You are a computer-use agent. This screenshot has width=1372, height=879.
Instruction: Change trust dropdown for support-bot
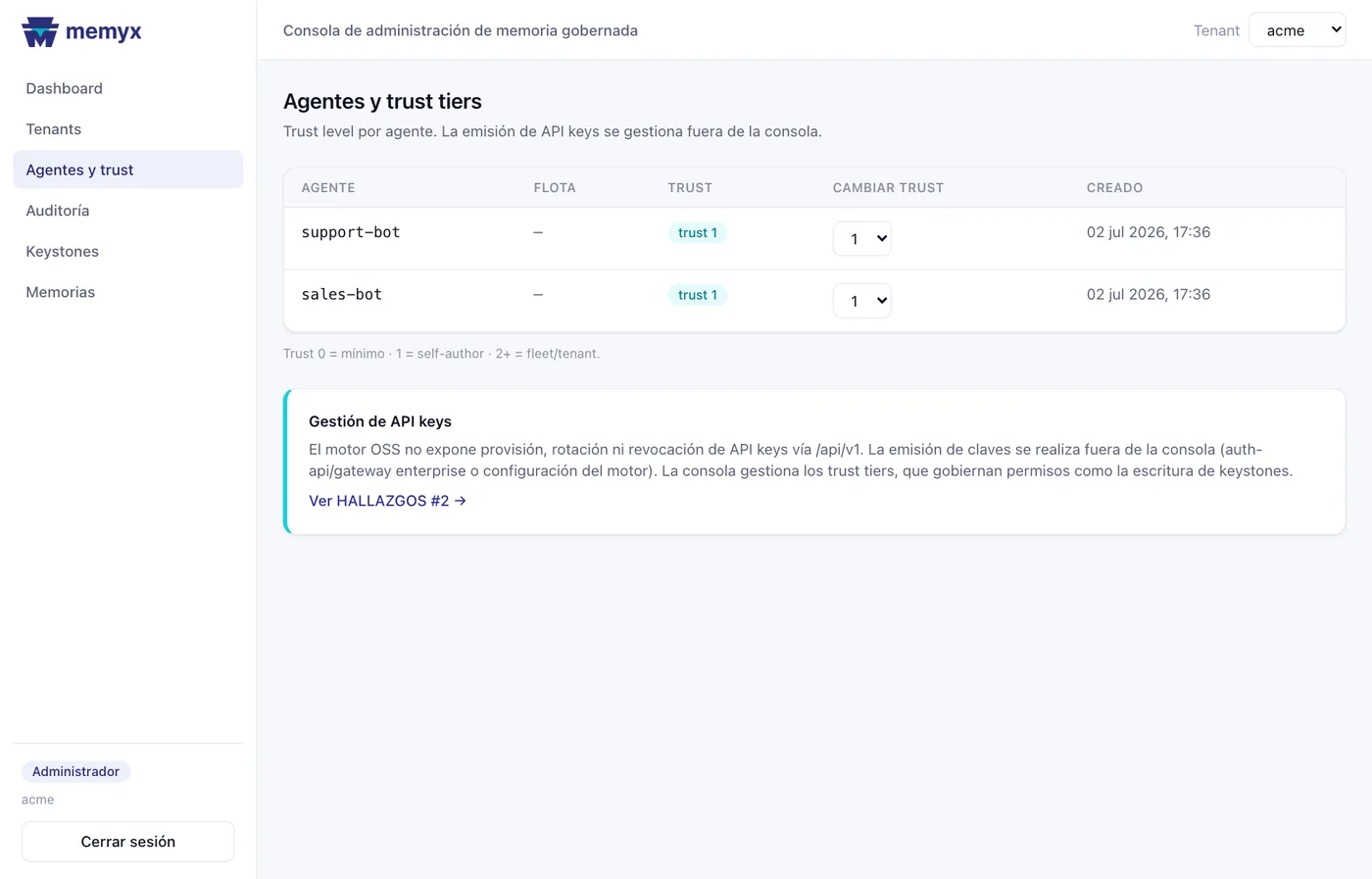click(x=861, y=238)
